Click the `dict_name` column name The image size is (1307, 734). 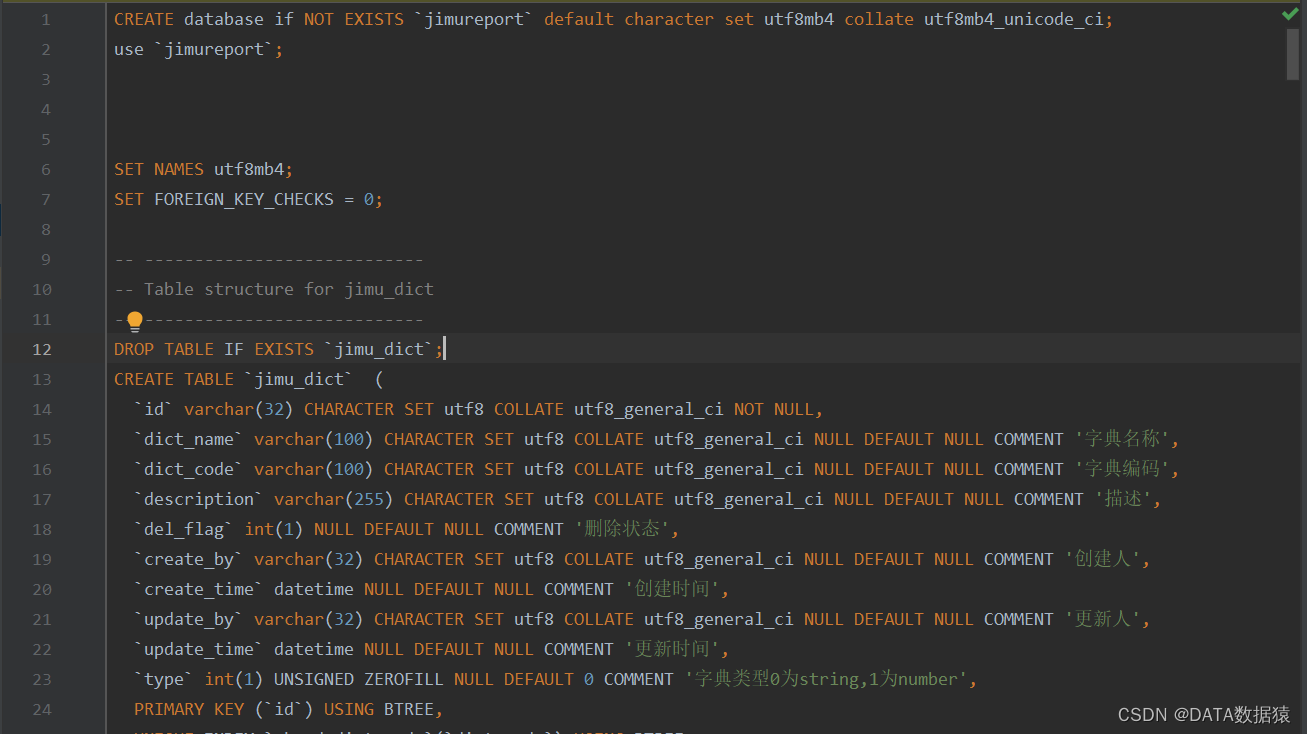coord(189,439)
